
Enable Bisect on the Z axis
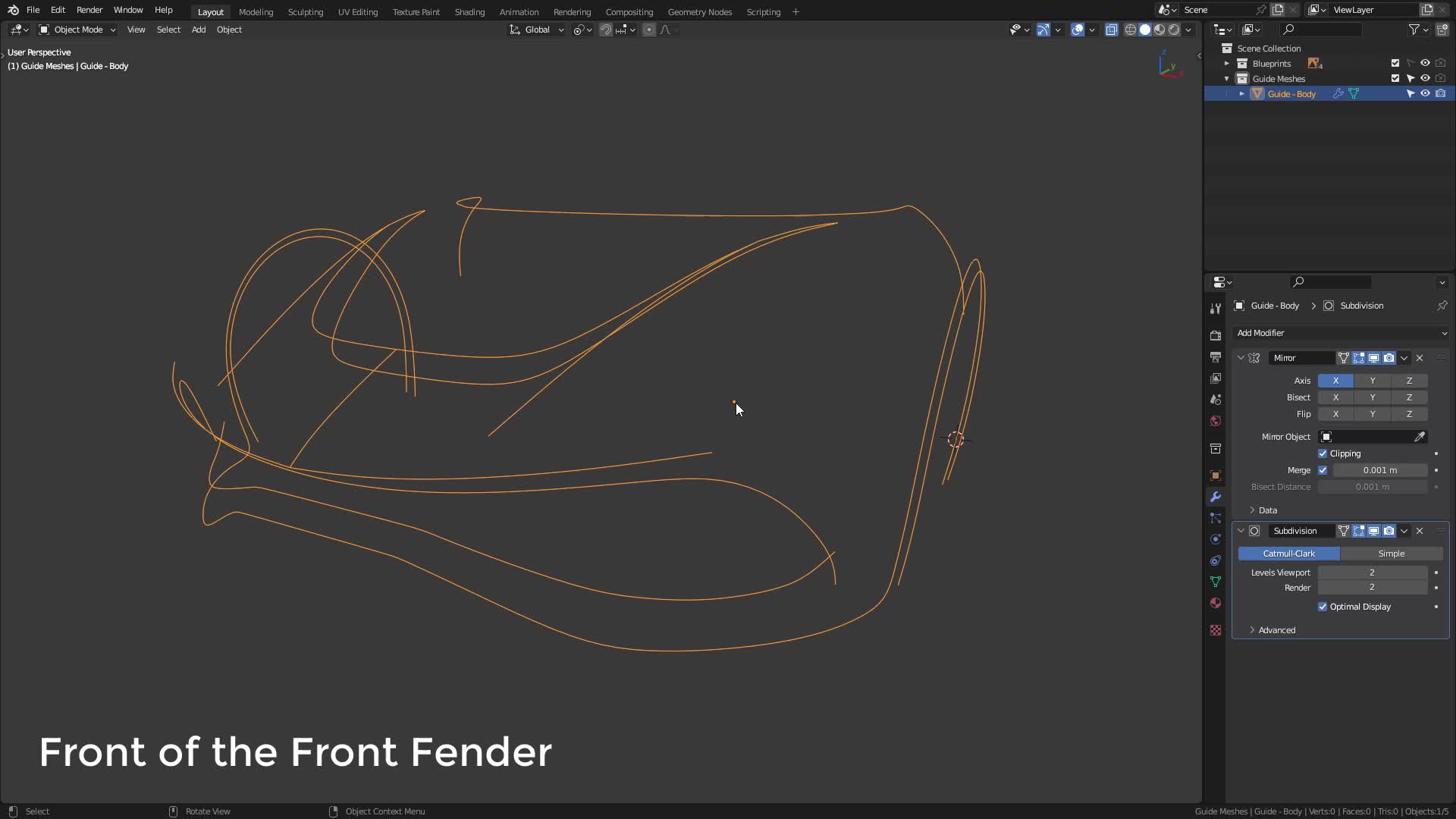click(x=1409, y=397)
